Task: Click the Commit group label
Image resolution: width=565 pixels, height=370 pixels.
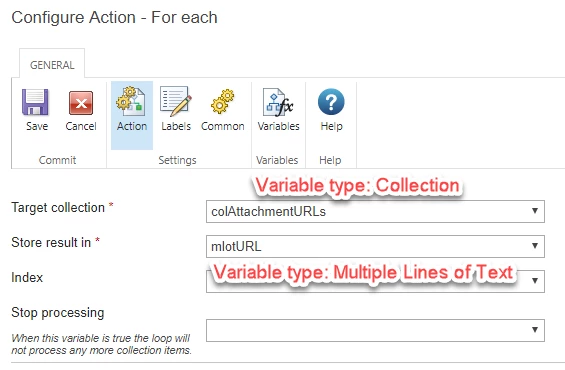Action: click(57, 160)
